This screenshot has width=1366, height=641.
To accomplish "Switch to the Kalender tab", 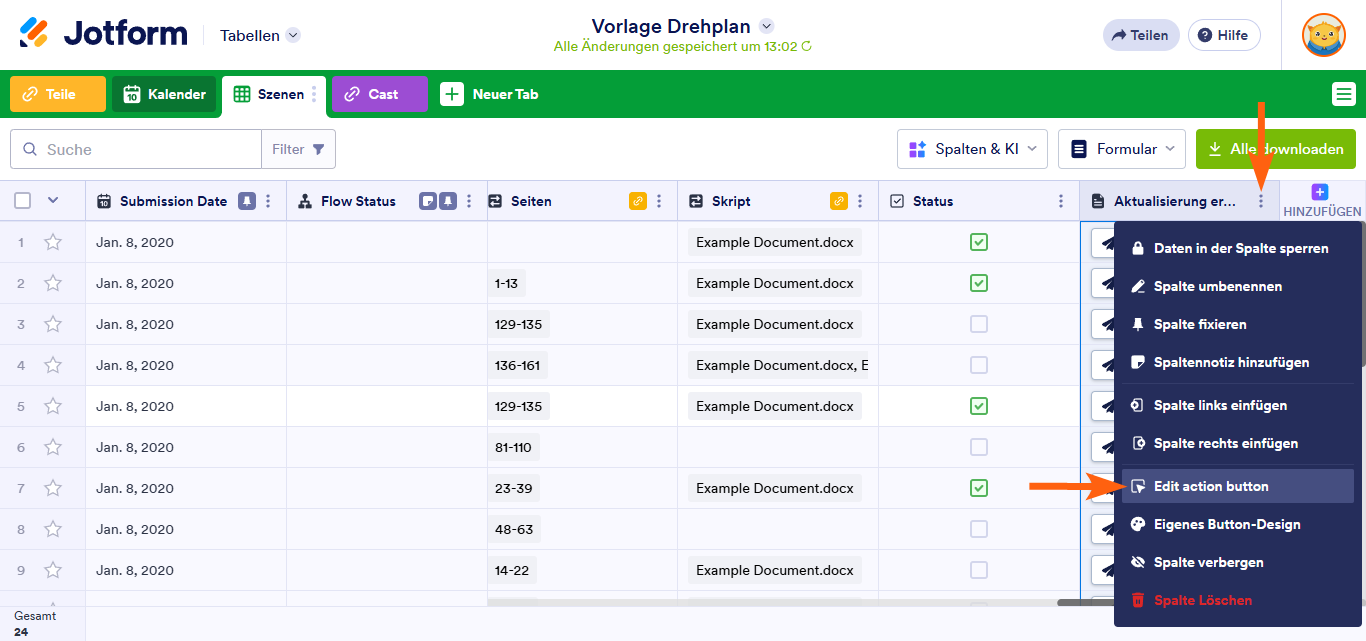I will pos(163,94).
